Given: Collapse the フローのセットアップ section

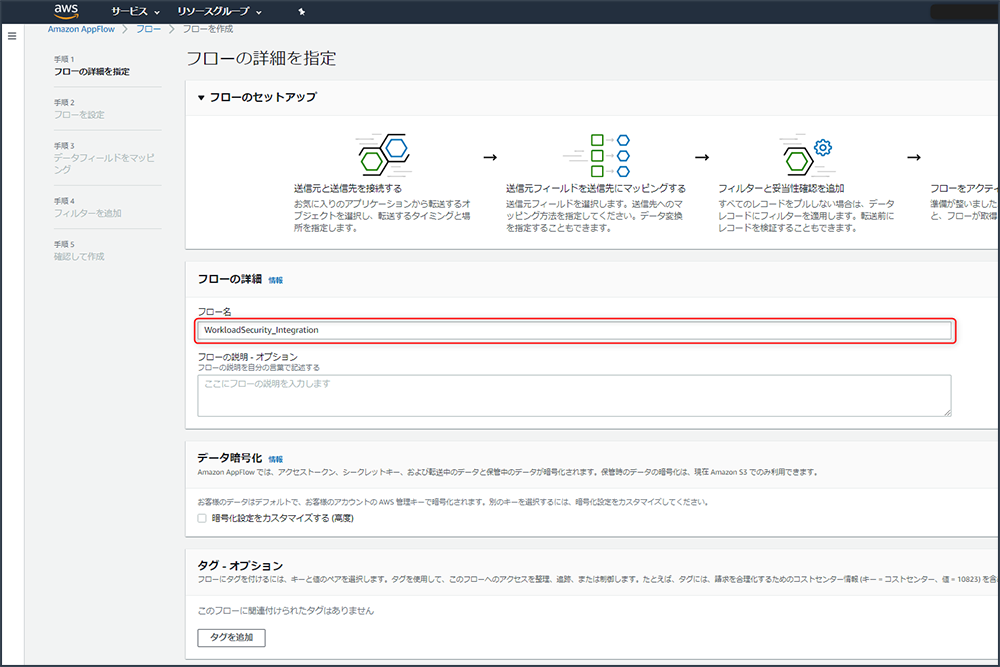Looking at the screenshot, I should [201, 98].
